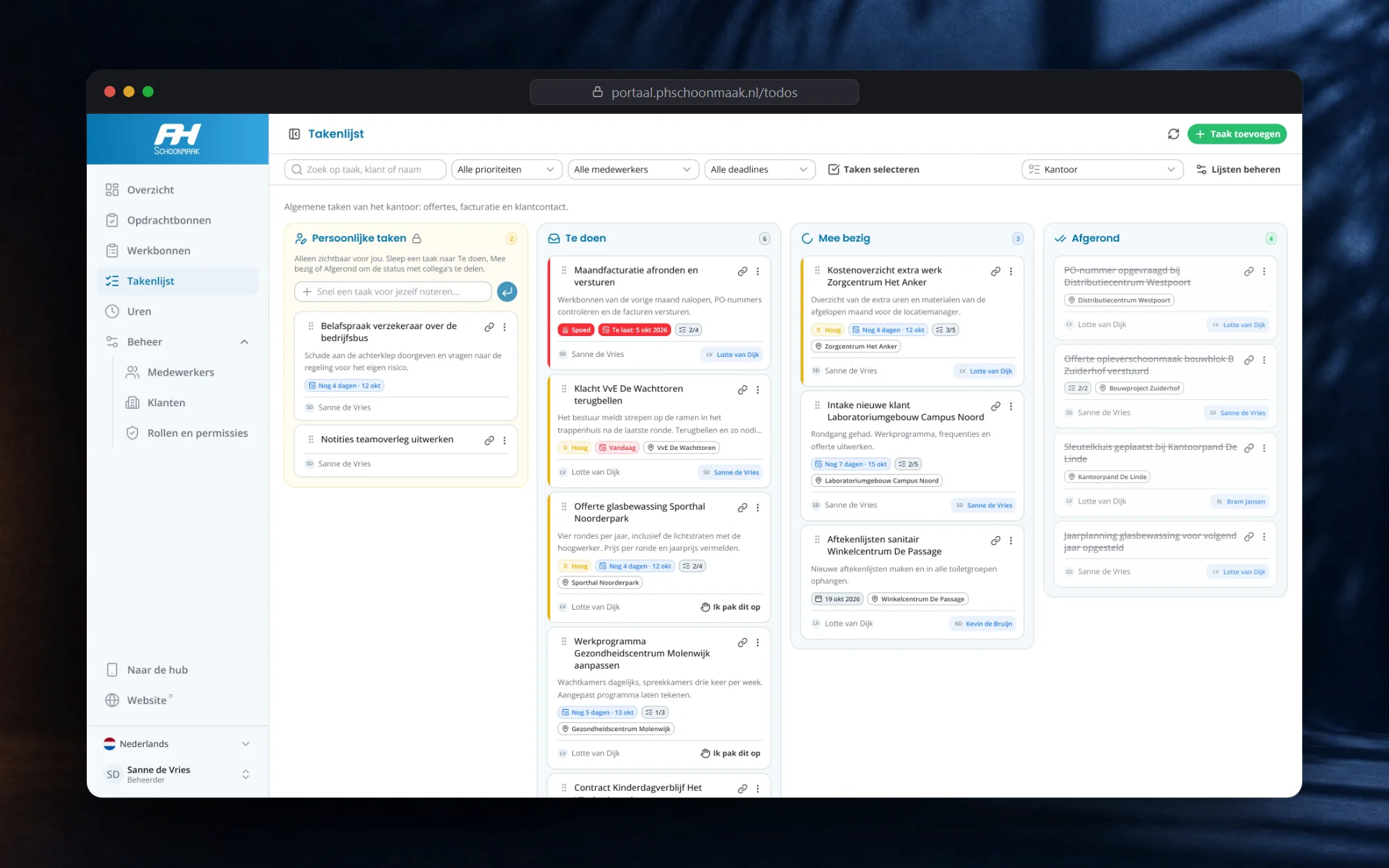Open options for Jaarplanning glasbewassing task
1389x868 pixels.
tap(1264, 537)
